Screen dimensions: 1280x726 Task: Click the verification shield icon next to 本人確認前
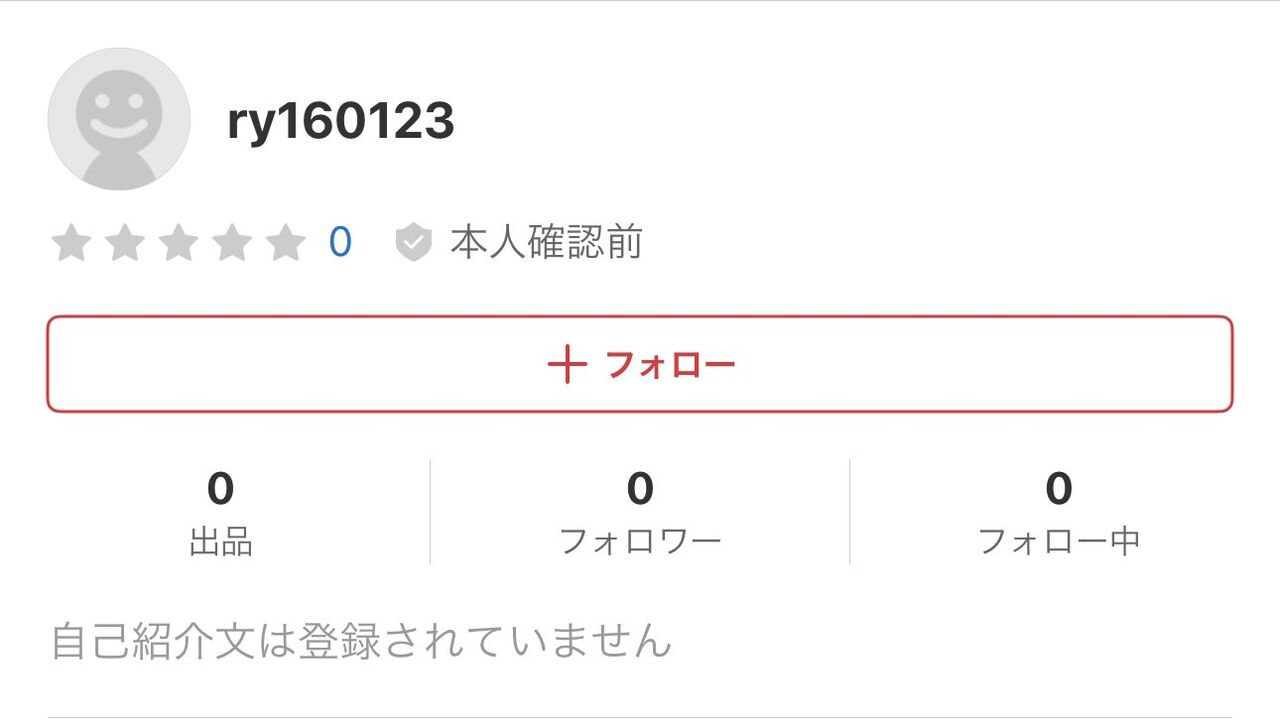pos(413,241)
